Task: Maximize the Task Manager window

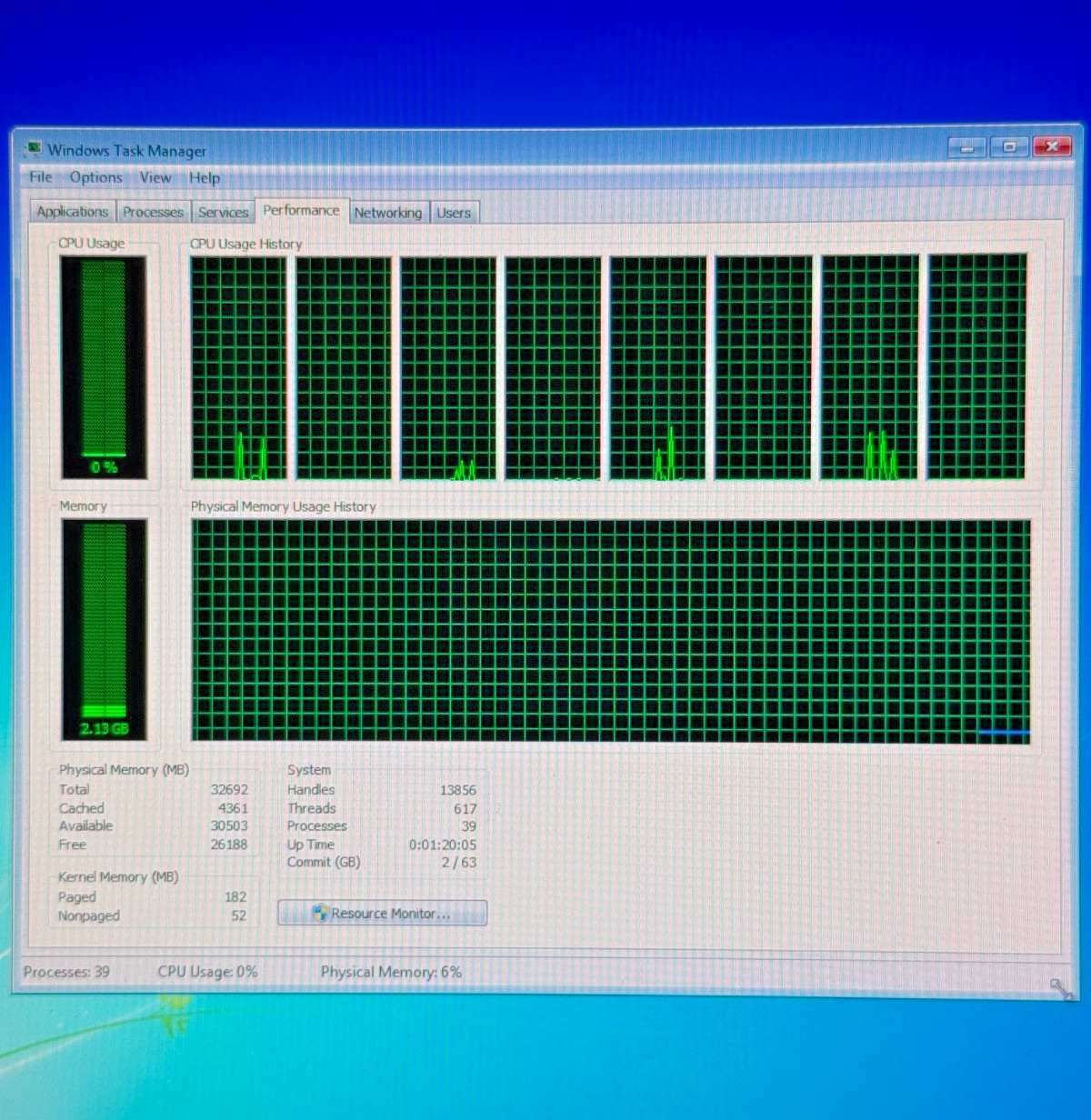Action: (1009, 146)
